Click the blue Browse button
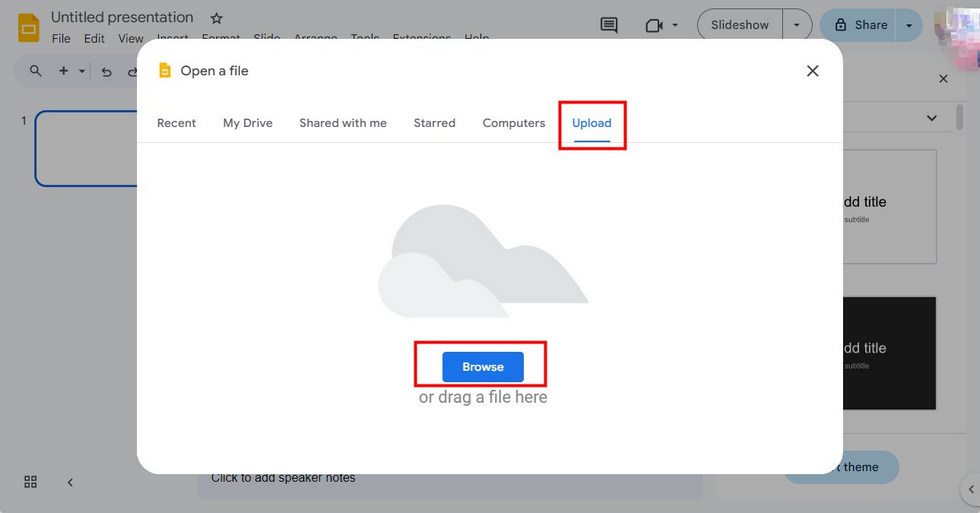 (x=482, y=367)
